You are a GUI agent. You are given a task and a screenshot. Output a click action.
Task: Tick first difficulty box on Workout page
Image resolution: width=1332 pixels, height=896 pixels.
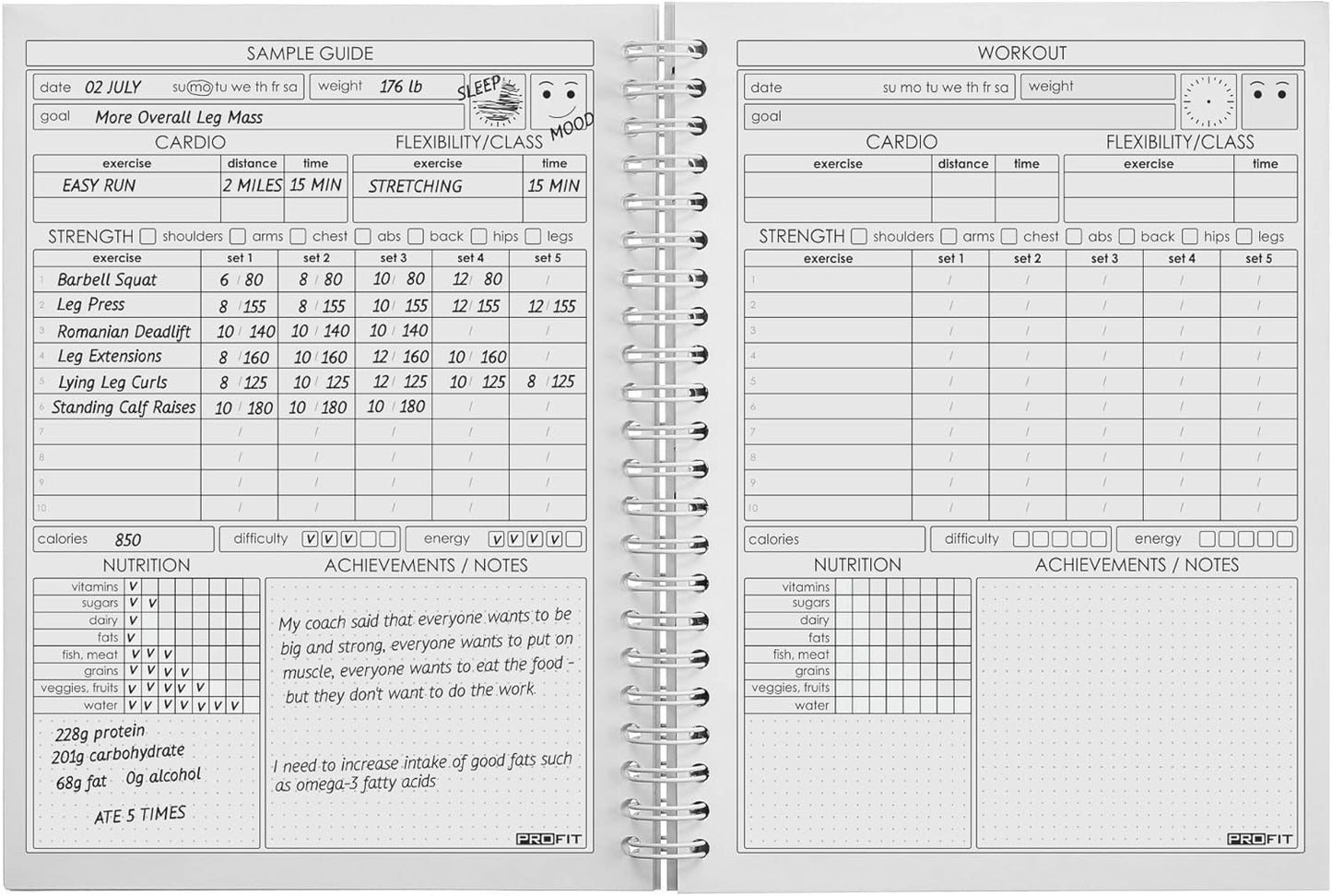[1021, 539]
